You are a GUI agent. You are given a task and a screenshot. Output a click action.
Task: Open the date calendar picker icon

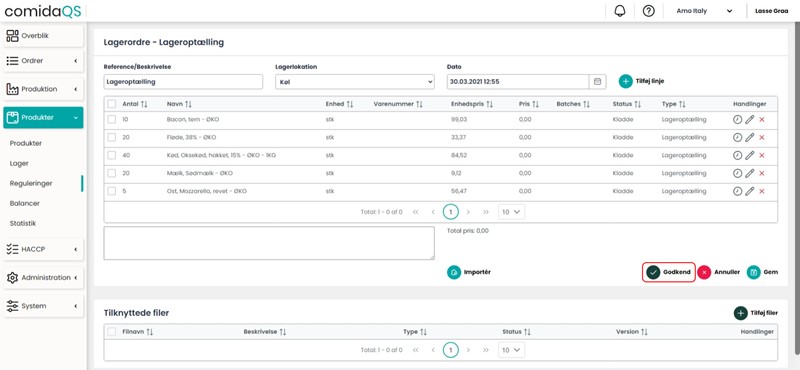[x=597, y=82]
